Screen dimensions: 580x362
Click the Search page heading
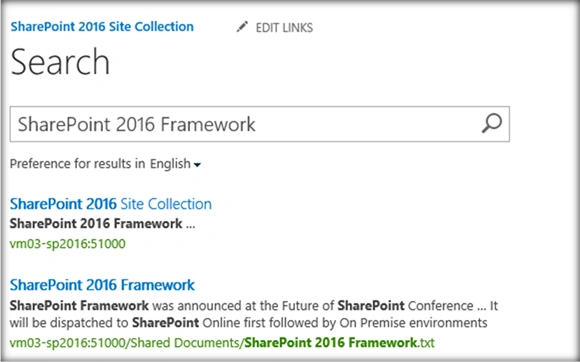60,62
